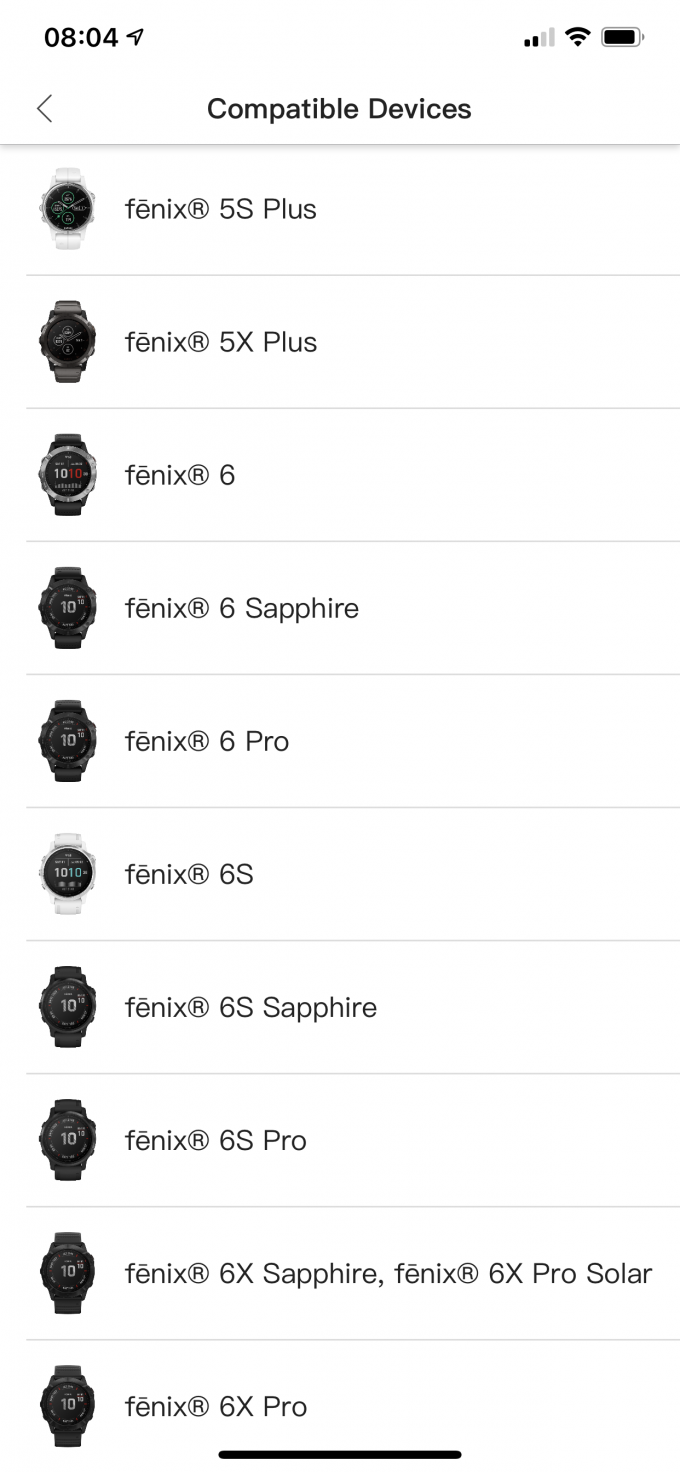
Task: Tap the fēnix 6 Pro watch icon
Action: click(x=68, y=741)
